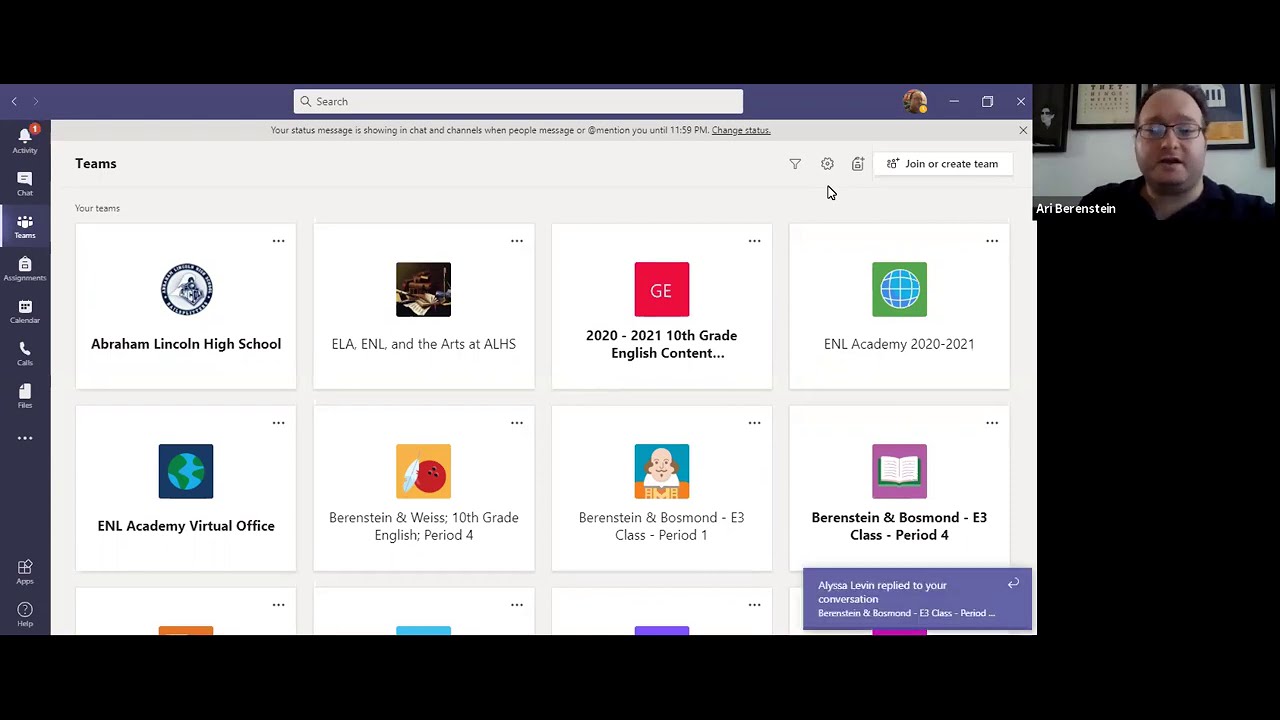The image size is (1280, 720).
Task: Select ELA, ENL, and the Arts at ALHS
Action: click(x=423, y=344)
